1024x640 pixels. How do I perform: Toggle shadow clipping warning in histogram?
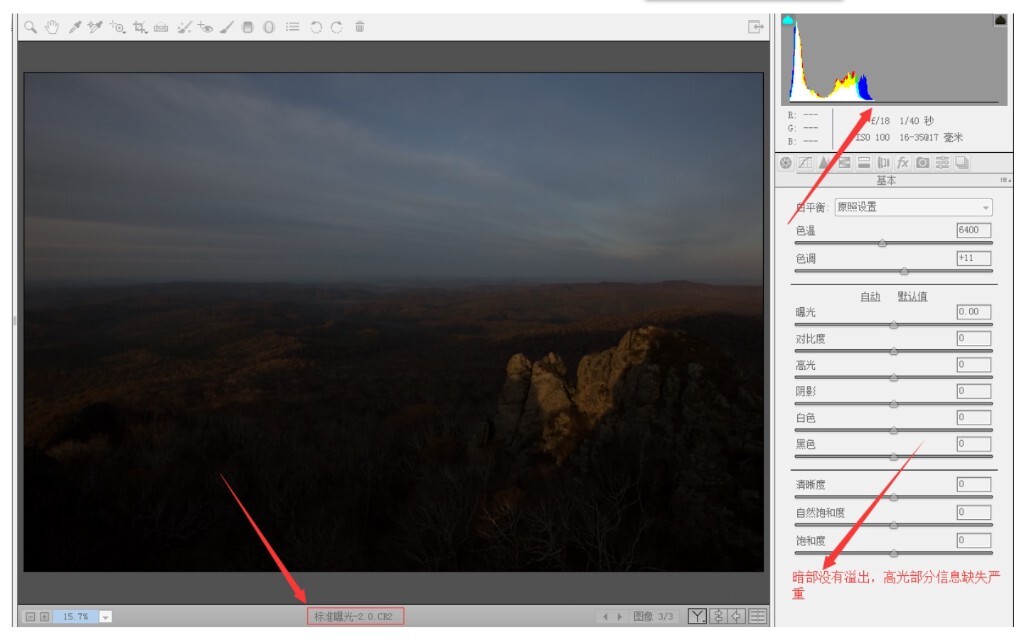pos(788,20)
